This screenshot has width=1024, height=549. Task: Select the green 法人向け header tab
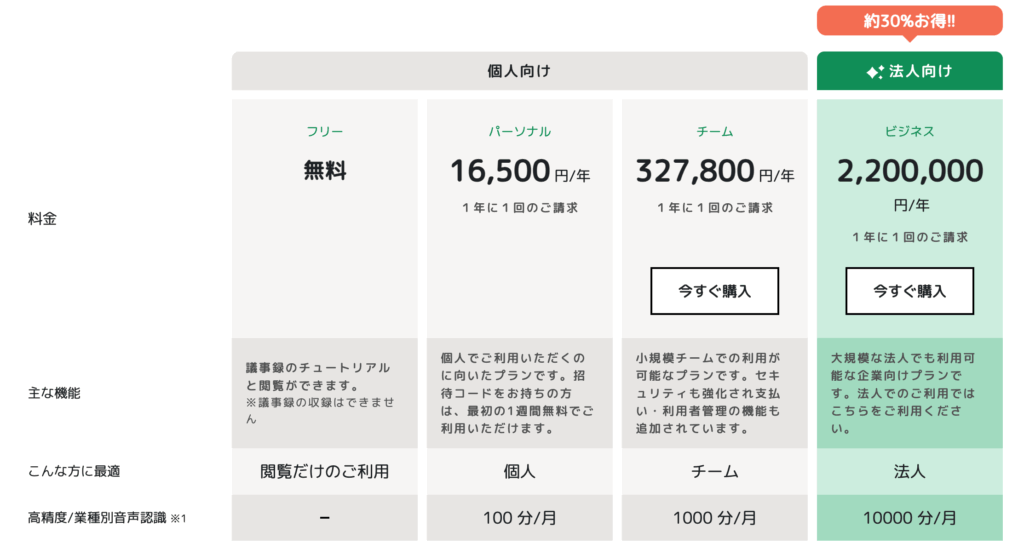pyautogui.click(x=910, y=71)
